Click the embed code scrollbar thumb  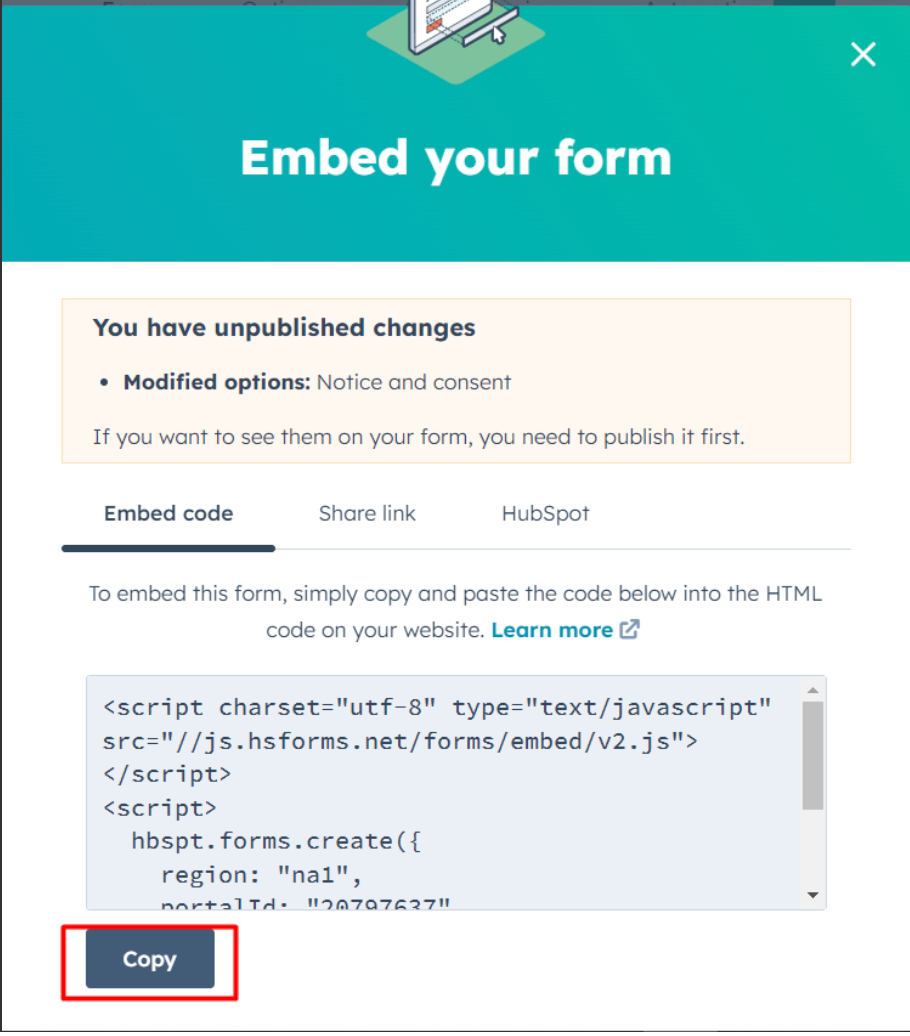click(813, 755)
